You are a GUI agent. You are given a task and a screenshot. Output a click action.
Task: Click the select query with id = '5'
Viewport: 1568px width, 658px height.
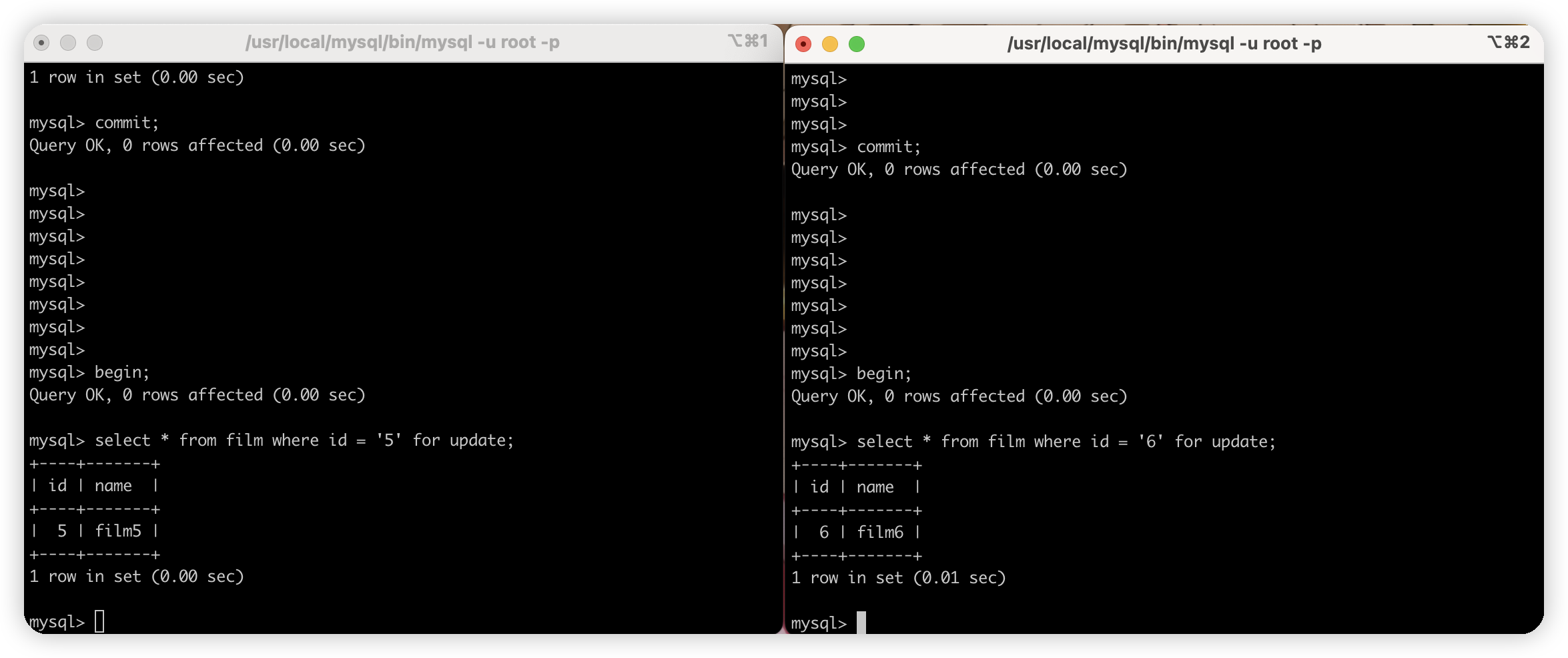(x=272, y=440)
